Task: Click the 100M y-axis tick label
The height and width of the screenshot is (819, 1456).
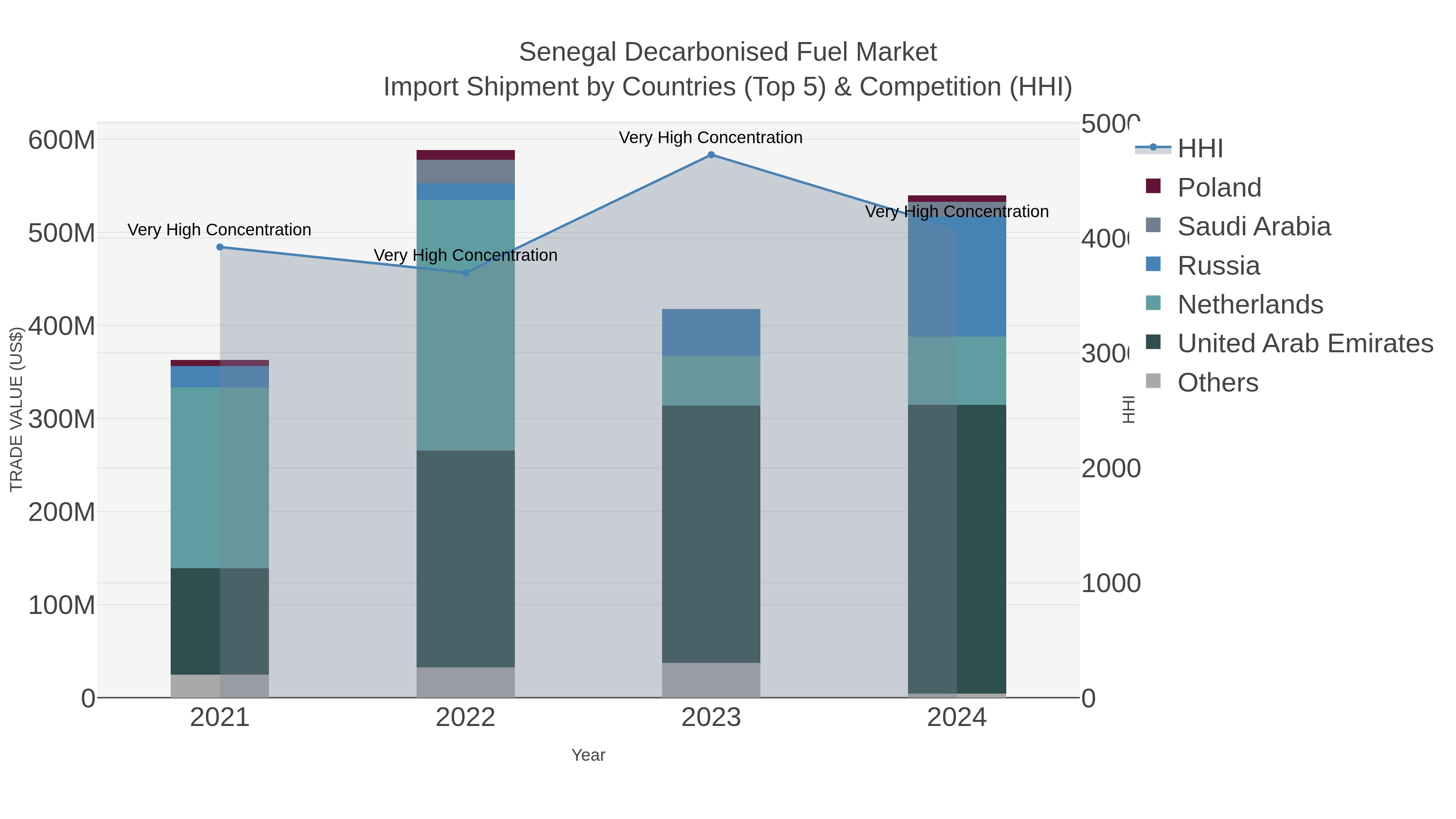Action: [x=61, y=605]
